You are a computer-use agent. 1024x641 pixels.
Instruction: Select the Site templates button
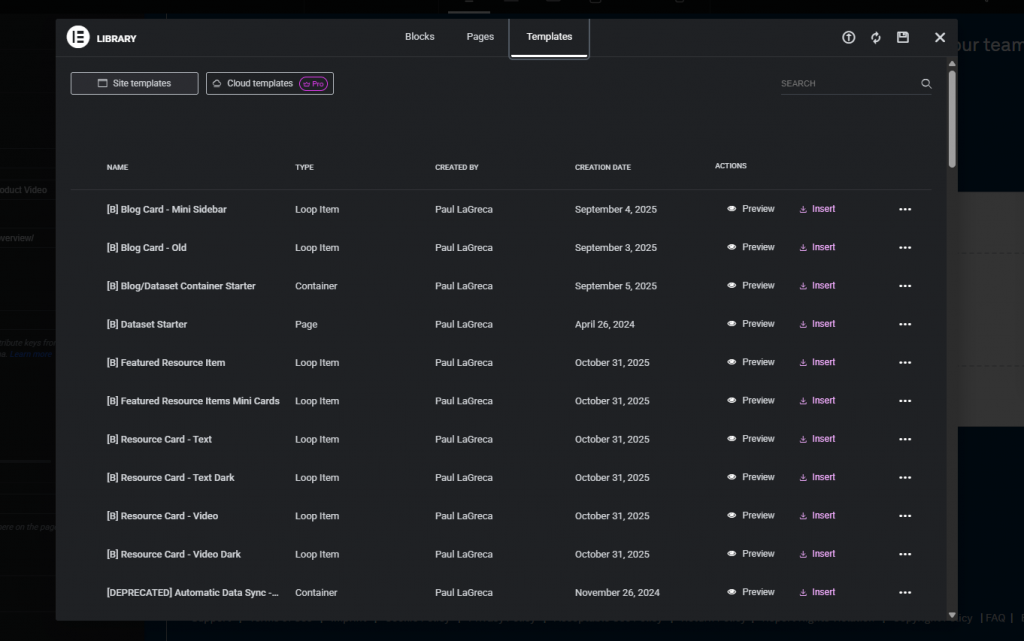coord(134,84)
